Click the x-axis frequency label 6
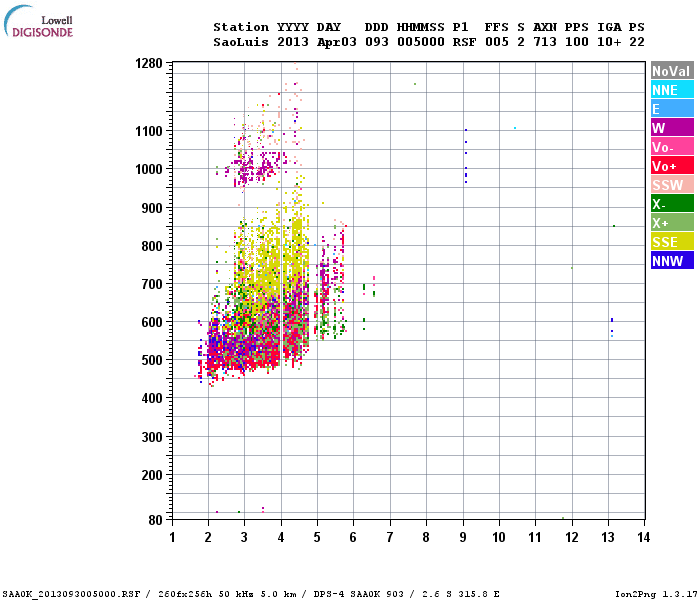This screenshot has height=600, width=700. coord(353,537)
